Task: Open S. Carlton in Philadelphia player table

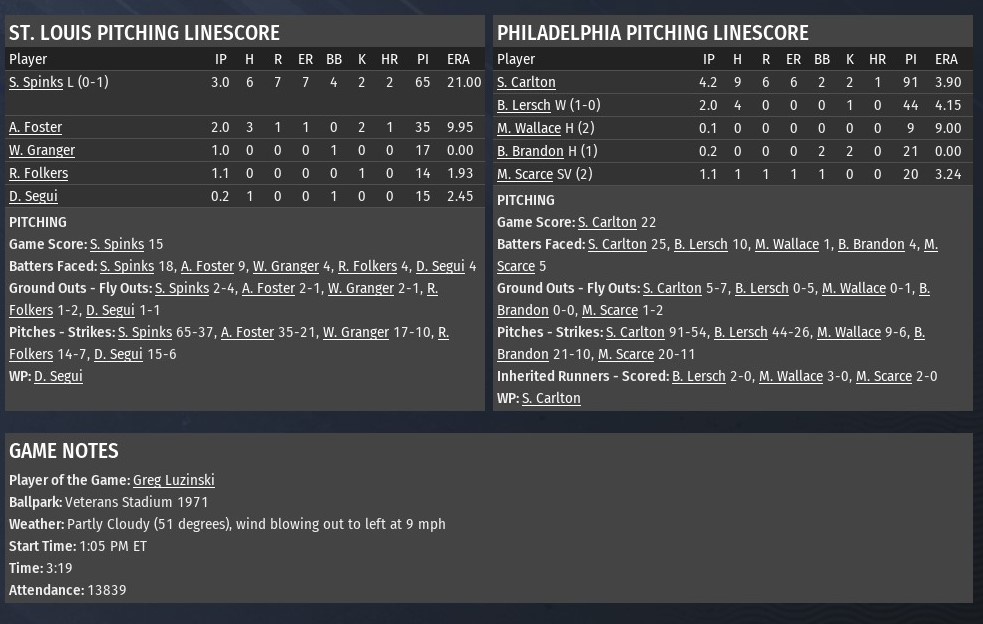Action: point(526,82)
